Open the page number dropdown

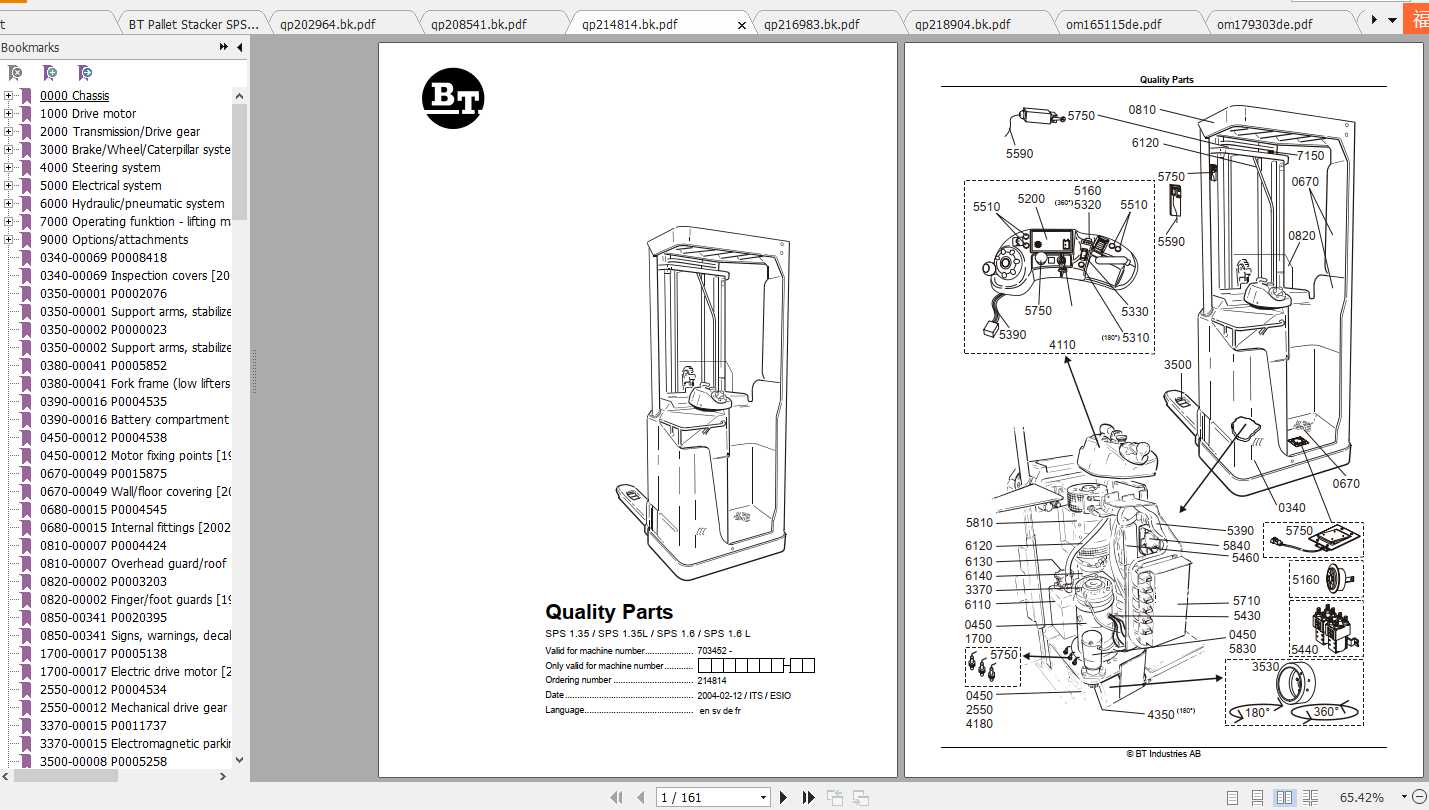point(763,797)
